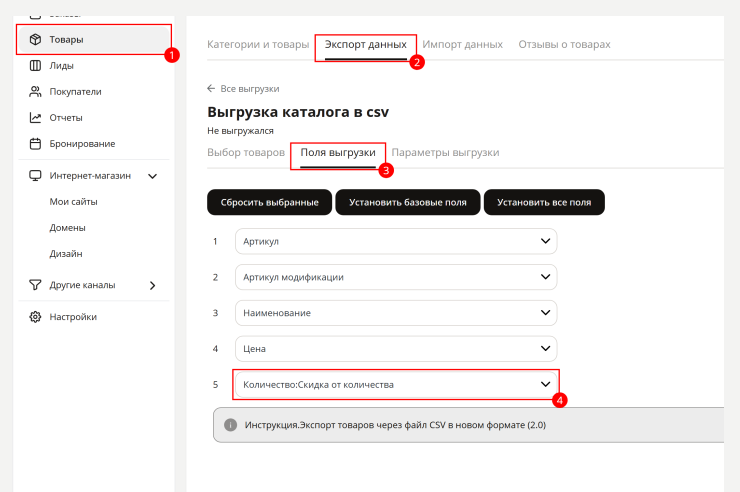
Task: Click Установить все поля button
Action: (544, 202)
